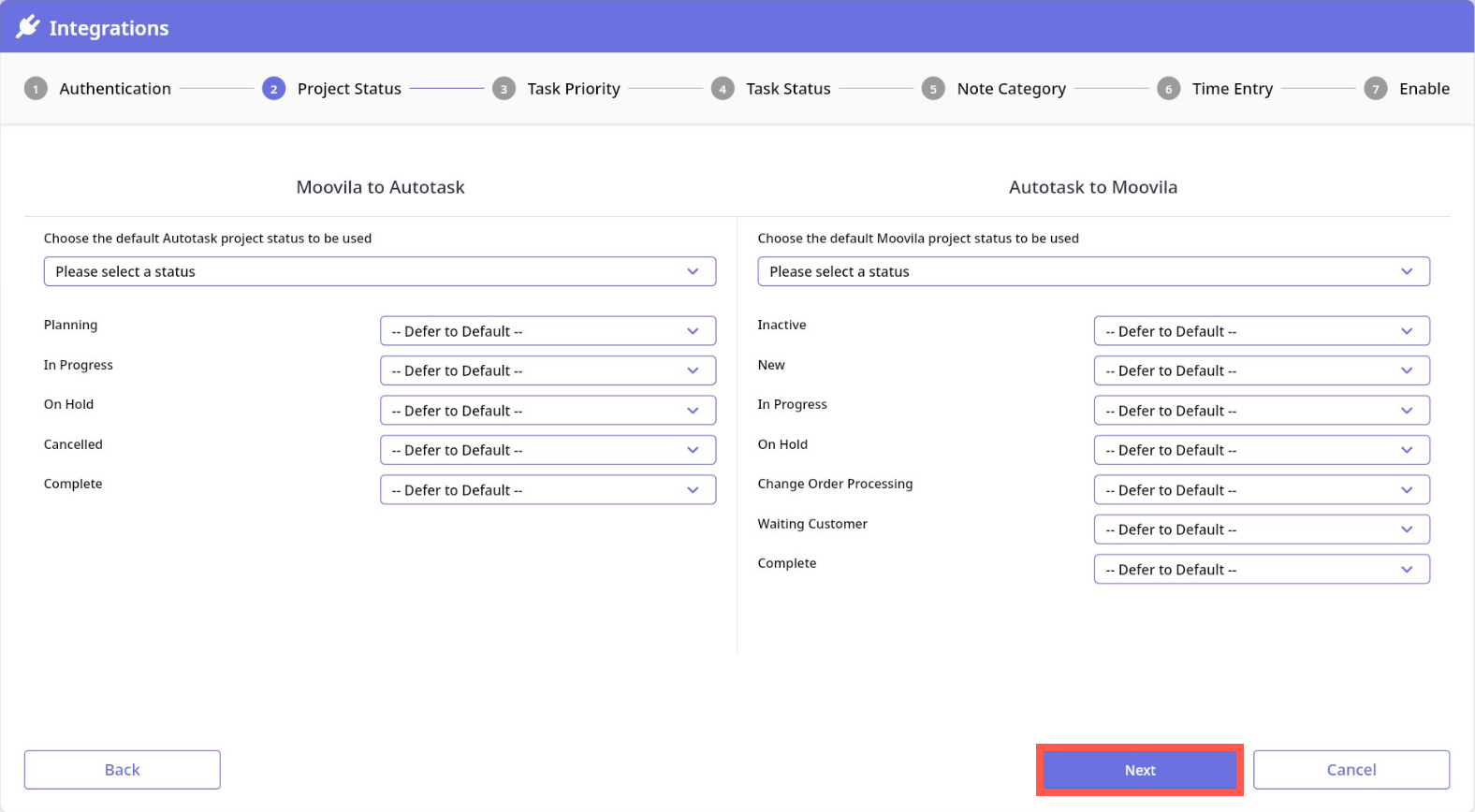This screenshot has height=812, width=1475.
Task: Expand the Planning status mapping dropdown
Action: point(548,331)
